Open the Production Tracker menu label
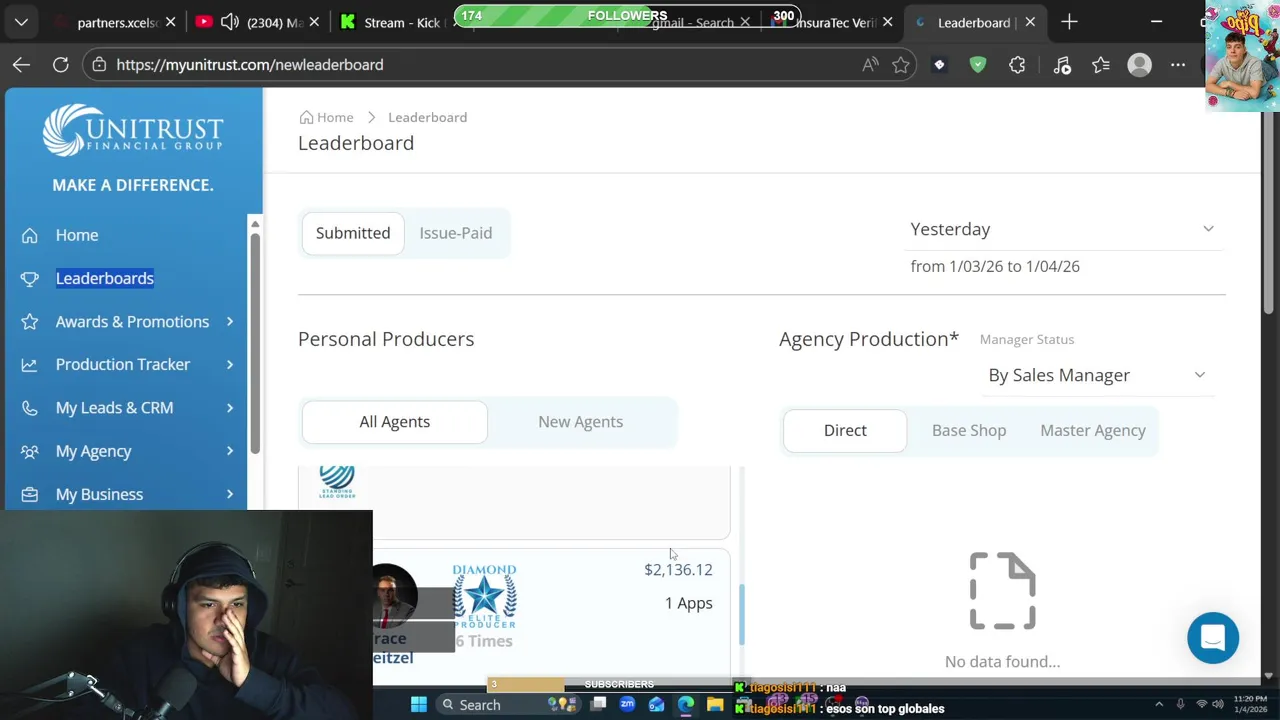 [123, 365]
